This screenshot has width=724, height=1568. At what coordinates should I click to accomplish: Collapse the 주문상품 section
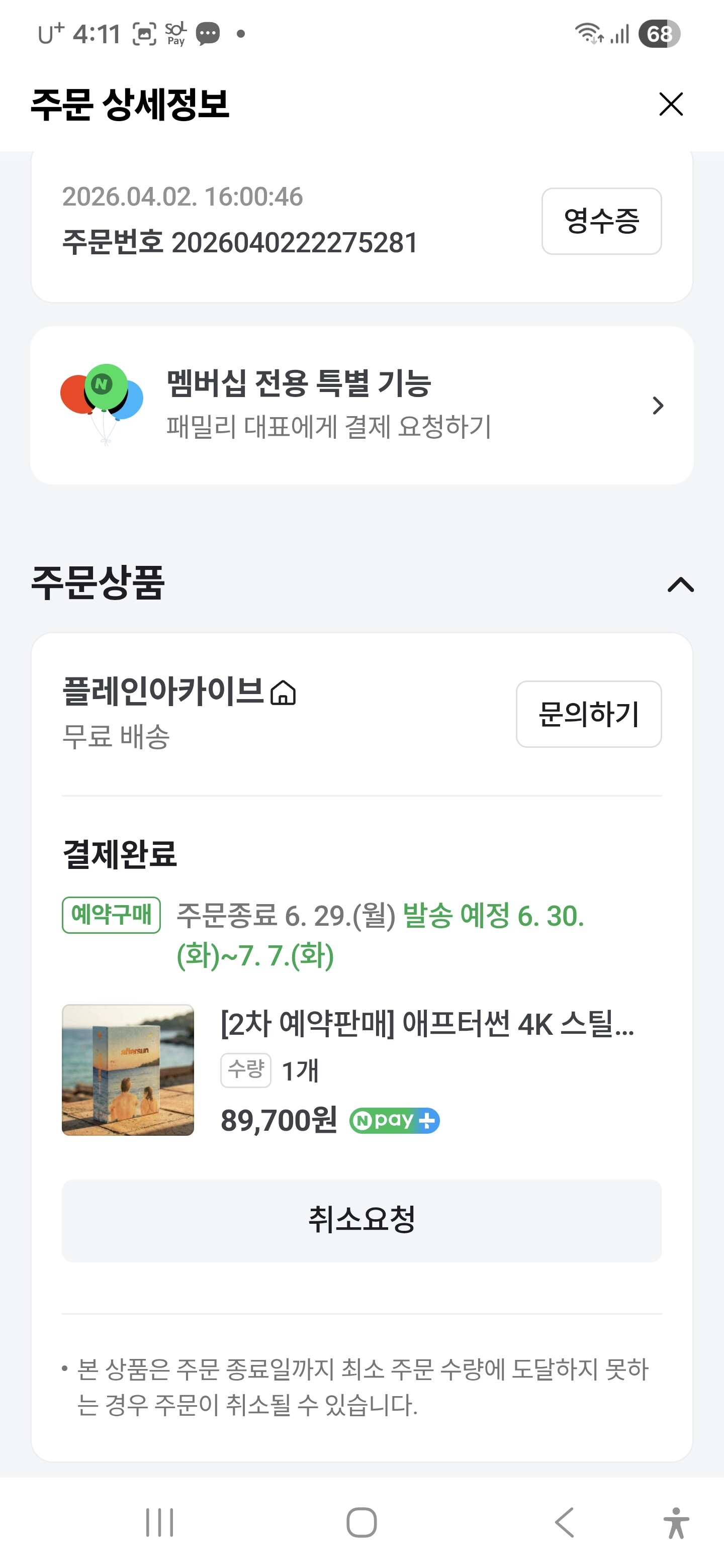pyautogui.click(x=680, y=584)
